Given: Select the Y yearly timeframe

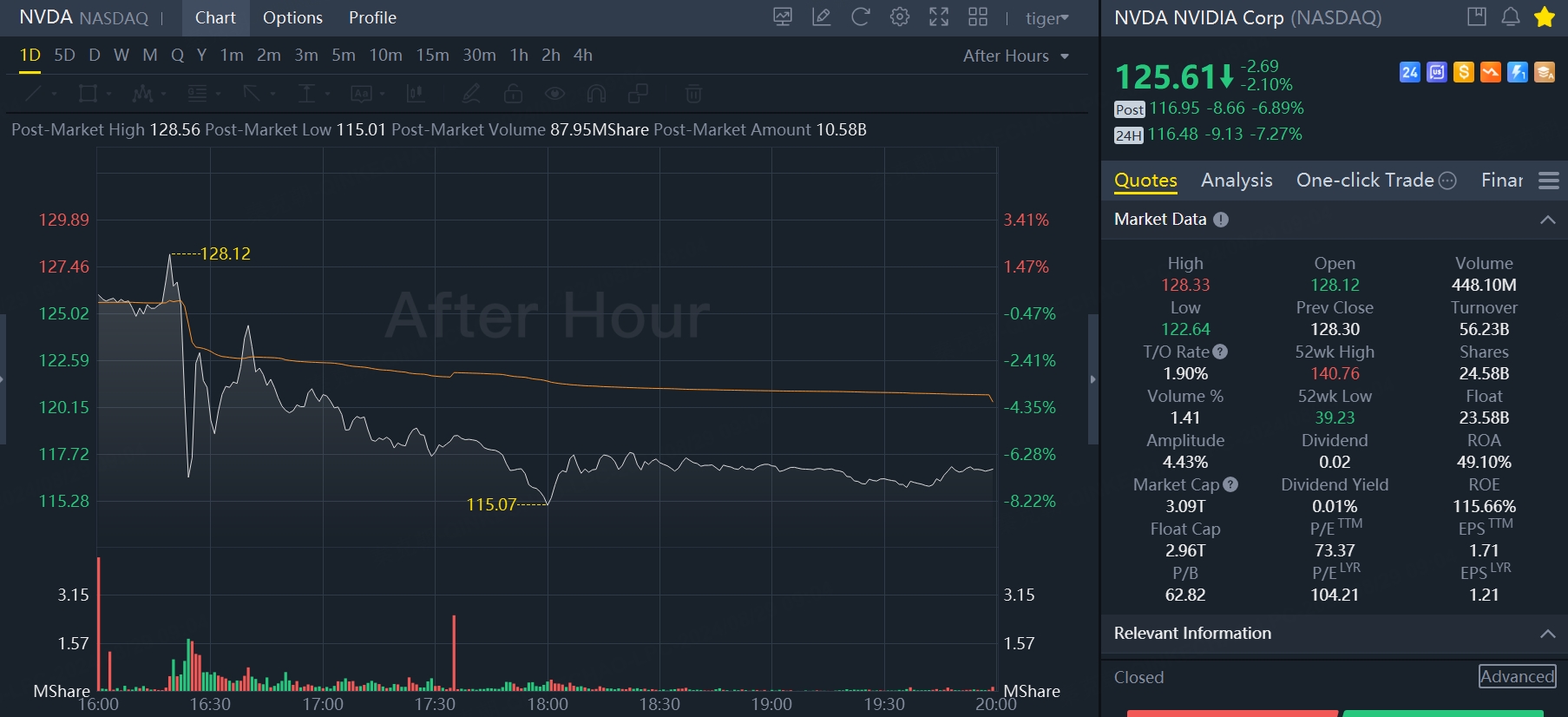Looking at the screenshot, I should tap(201, 56).
